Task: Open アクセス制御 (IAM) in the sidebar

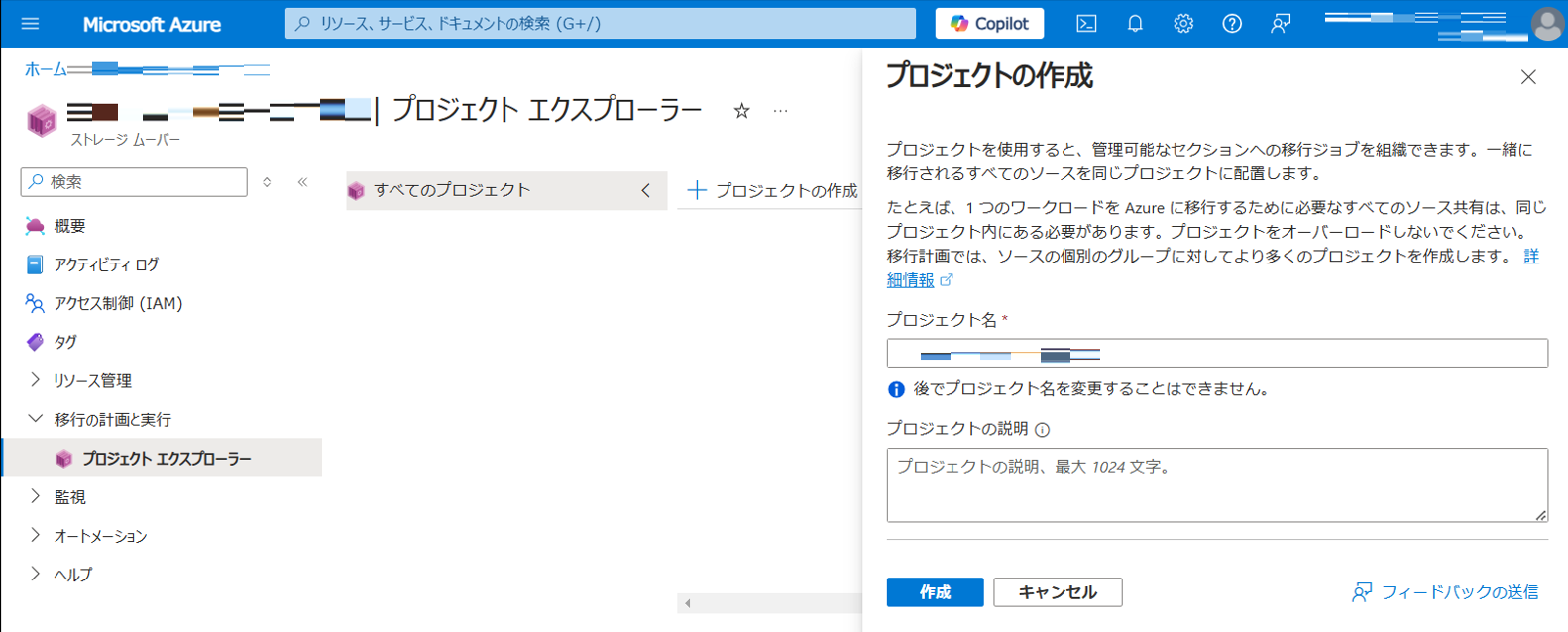Action: (118, 303)
